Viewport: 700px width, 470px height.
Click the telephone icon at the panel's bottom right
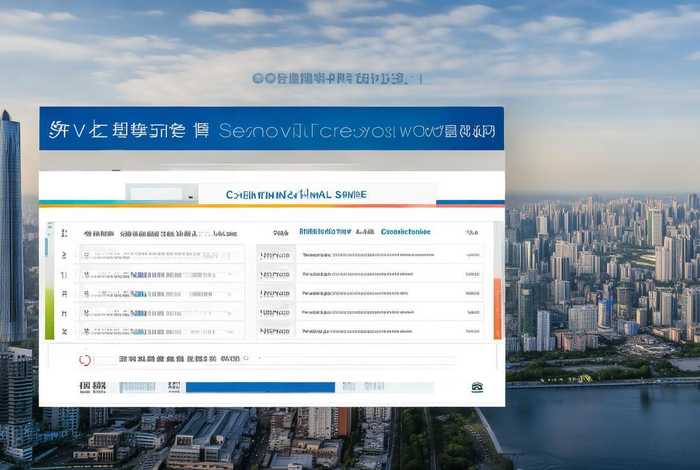477,387
